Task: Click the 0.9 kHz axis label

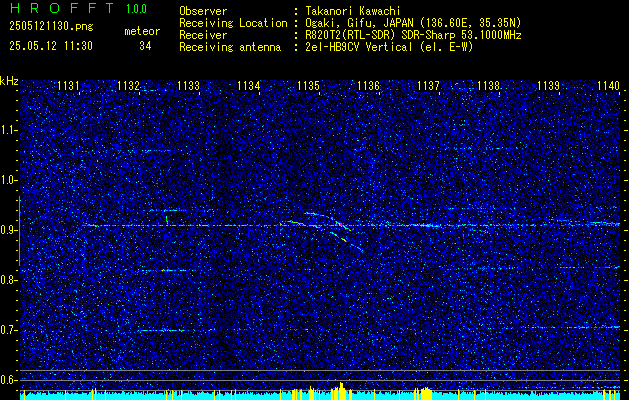Action: point(8,230)
